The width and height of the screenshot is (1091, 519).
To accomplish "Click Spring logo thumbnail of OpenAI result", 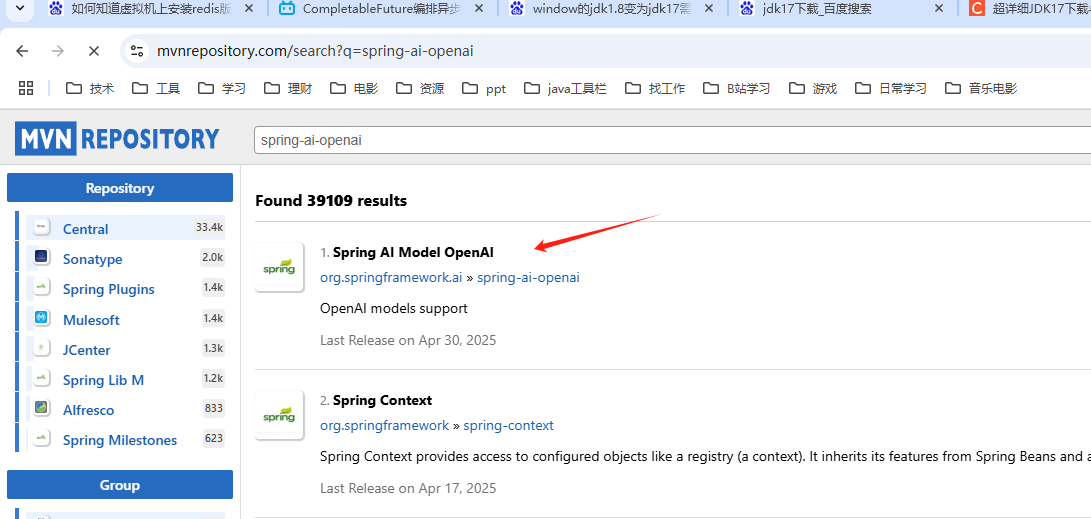I will point(280,268).
